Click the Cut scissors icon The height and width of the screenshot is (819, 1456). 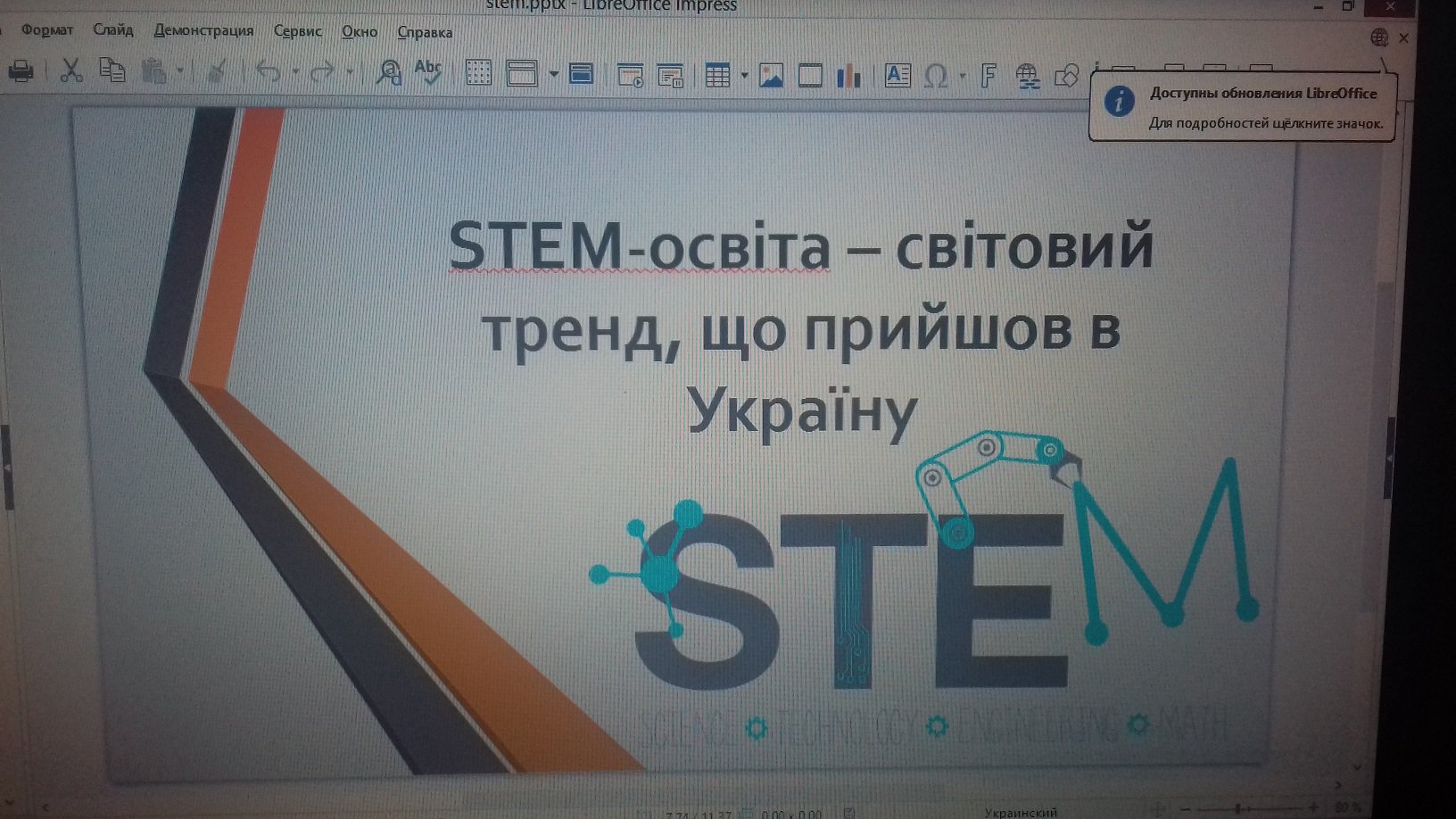71,70
